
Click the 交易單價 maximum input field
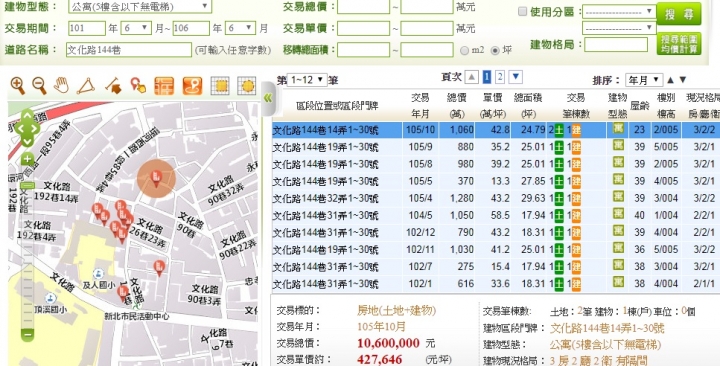click(x=427, y=28)
